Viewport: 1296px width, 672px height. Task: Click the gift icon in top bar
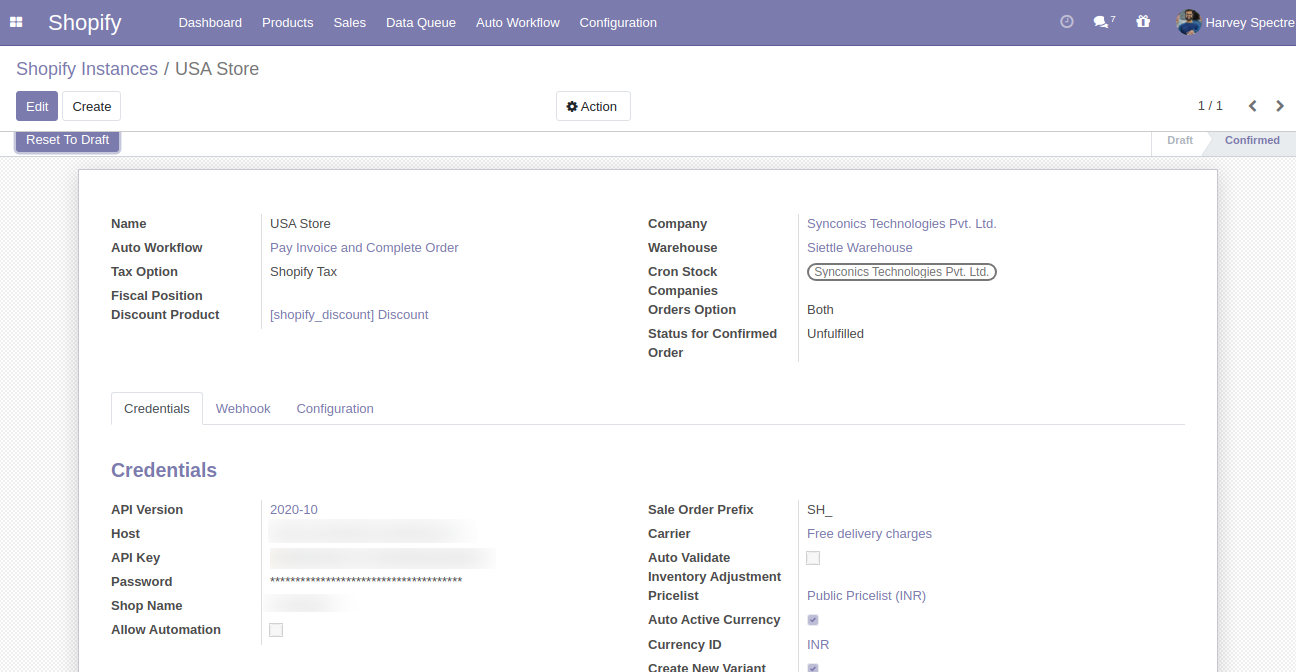pyautogui.click(x=1143, y=22)
